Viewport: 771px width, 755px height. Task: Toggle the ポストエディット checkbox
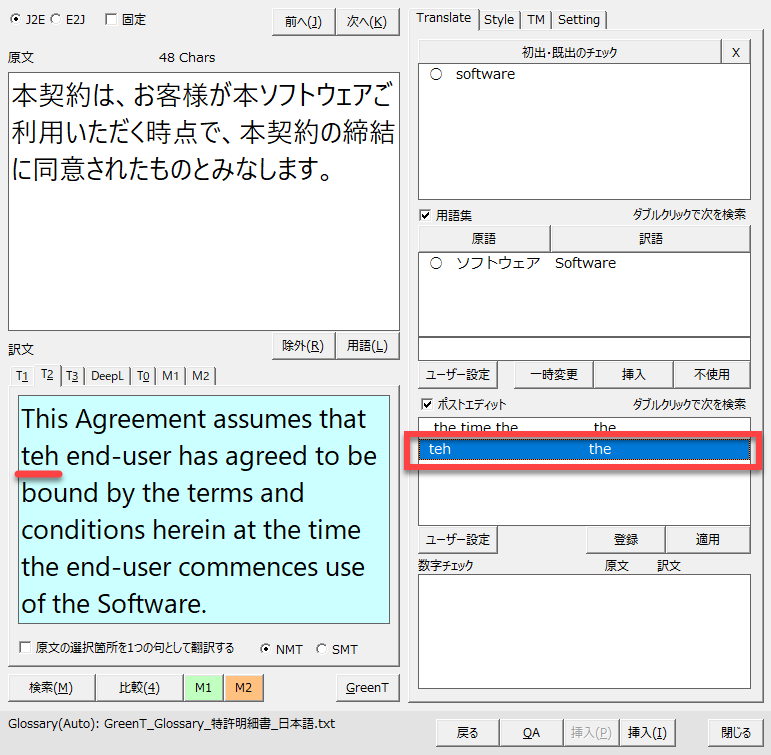(x=425, y=404)
